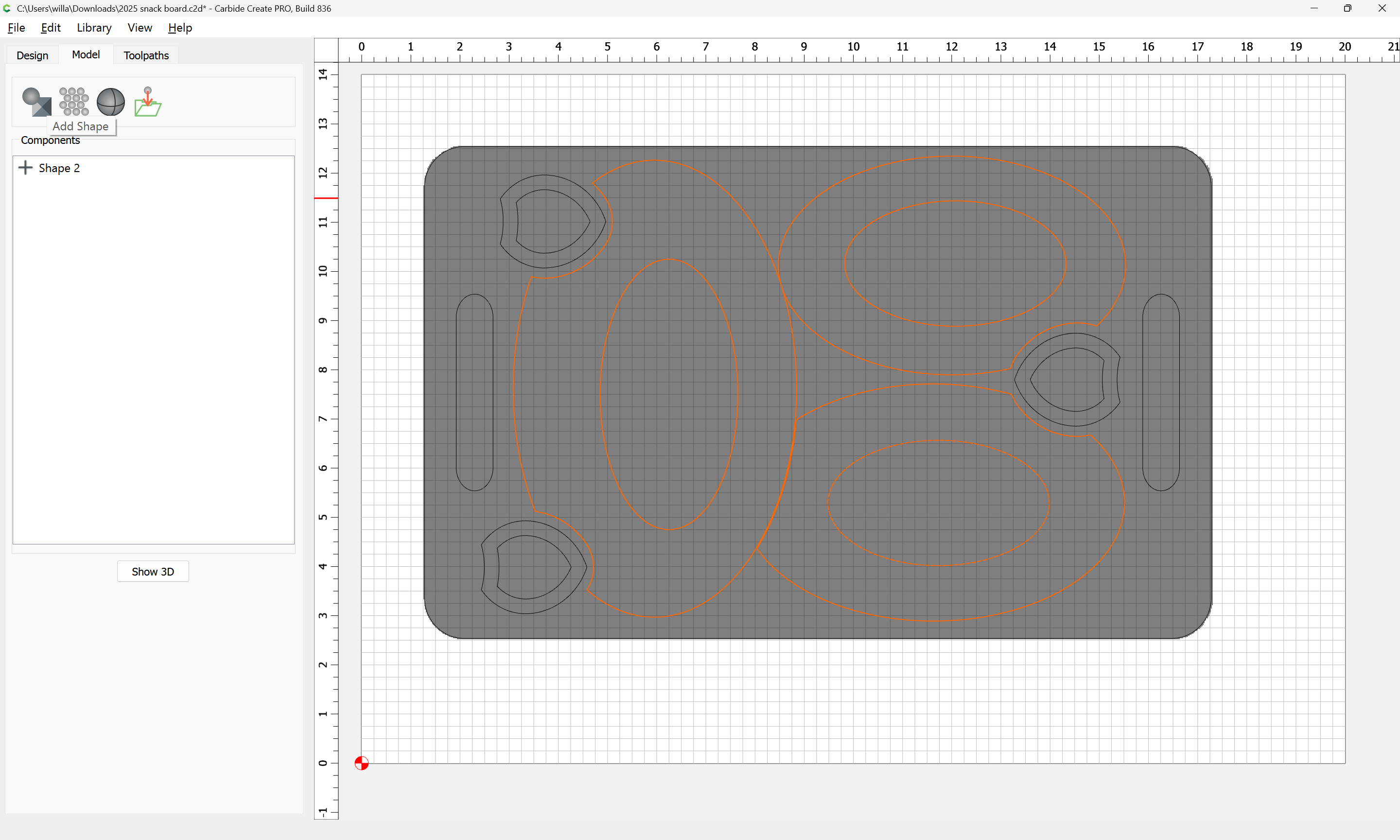The height and width of the screenshot is (840, 1400).
Task: Click the Add Texture dots icon
Action: click(x=73, y=102)
